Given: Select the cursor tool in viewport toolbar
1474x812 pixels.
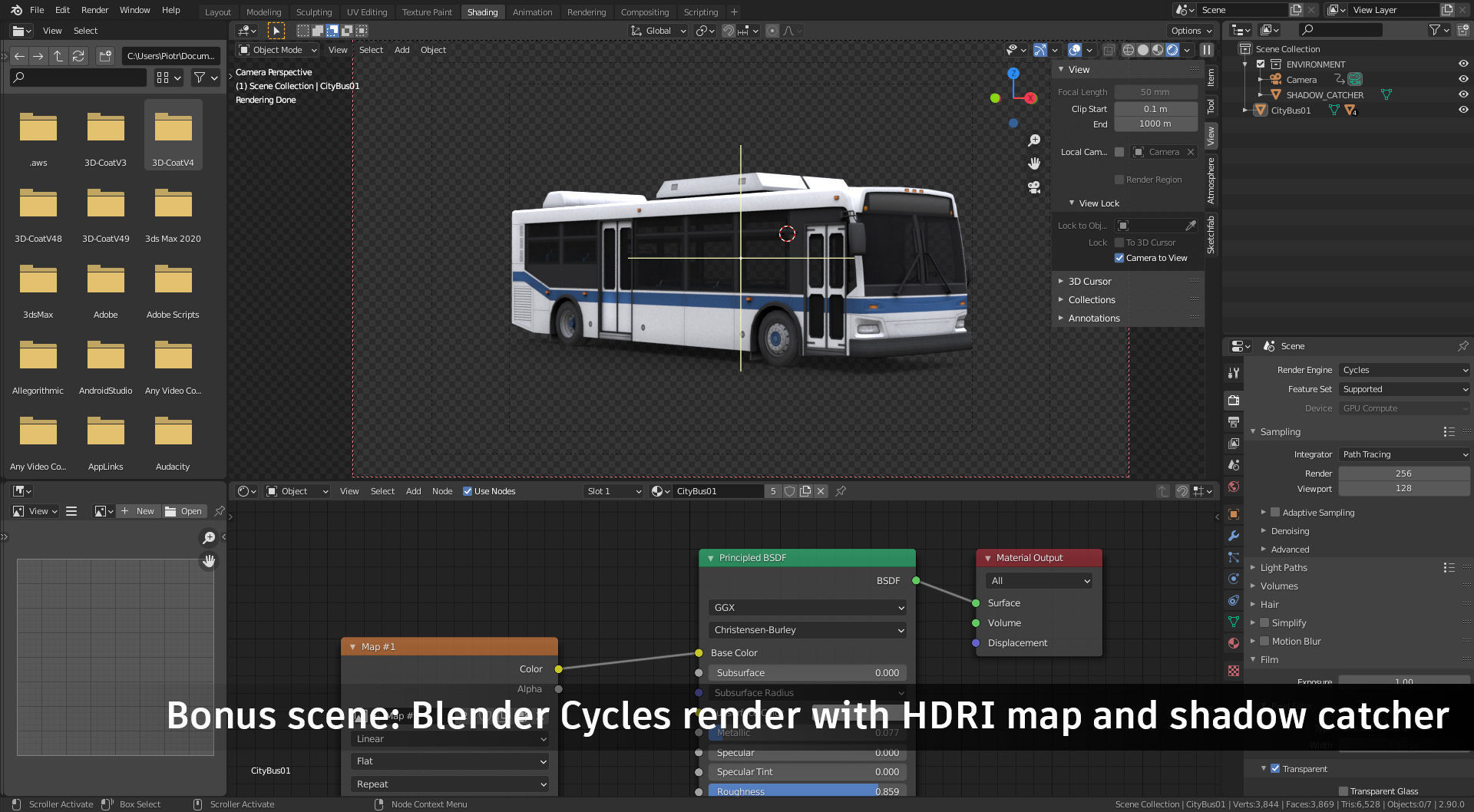Looking at the screenshot, I should (x=276, y=31).
